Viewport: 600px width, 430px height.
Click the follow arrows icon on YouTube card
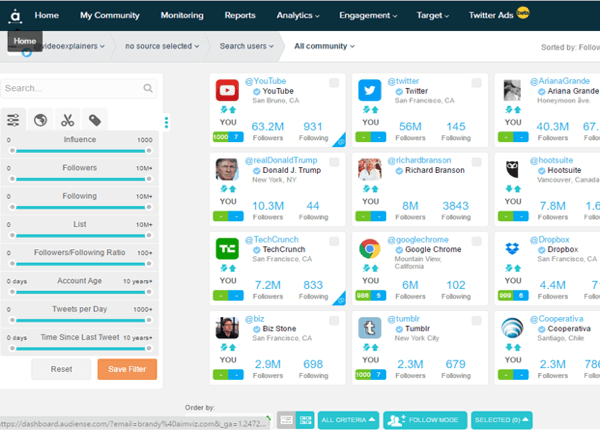(x=228, y=110)
